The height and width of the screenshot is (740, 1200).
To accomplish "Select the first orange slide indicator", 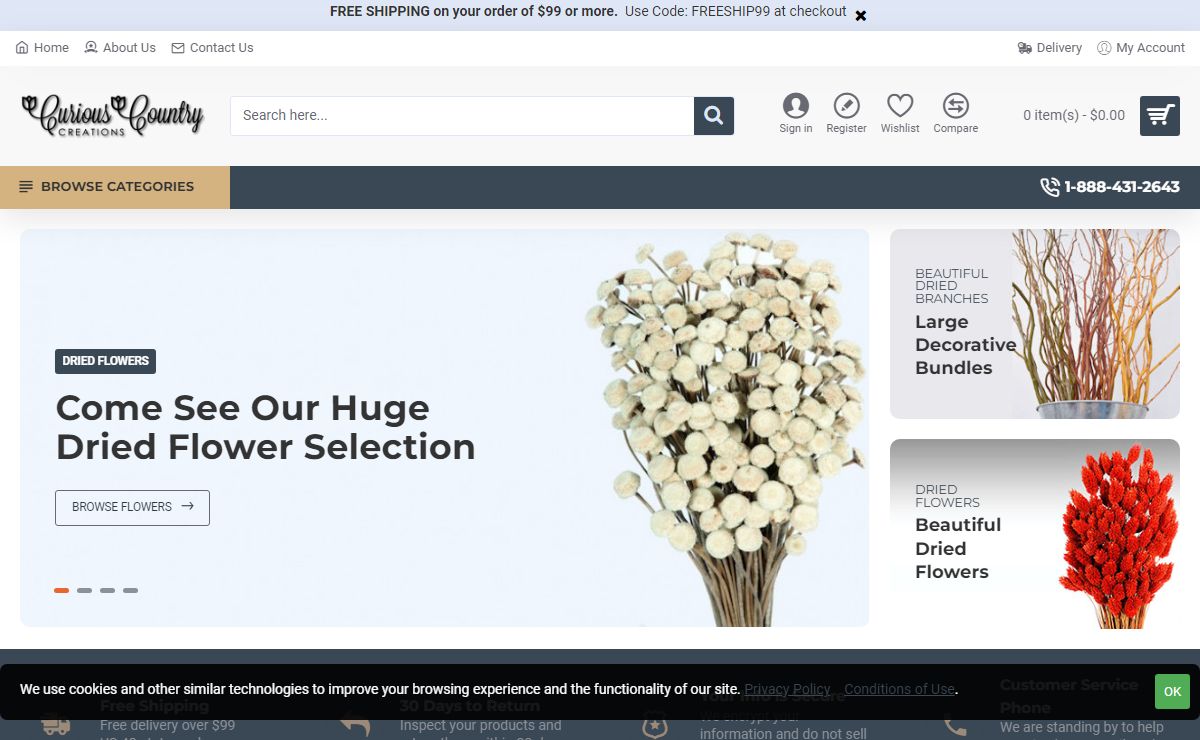I will (x=61, y=590).
